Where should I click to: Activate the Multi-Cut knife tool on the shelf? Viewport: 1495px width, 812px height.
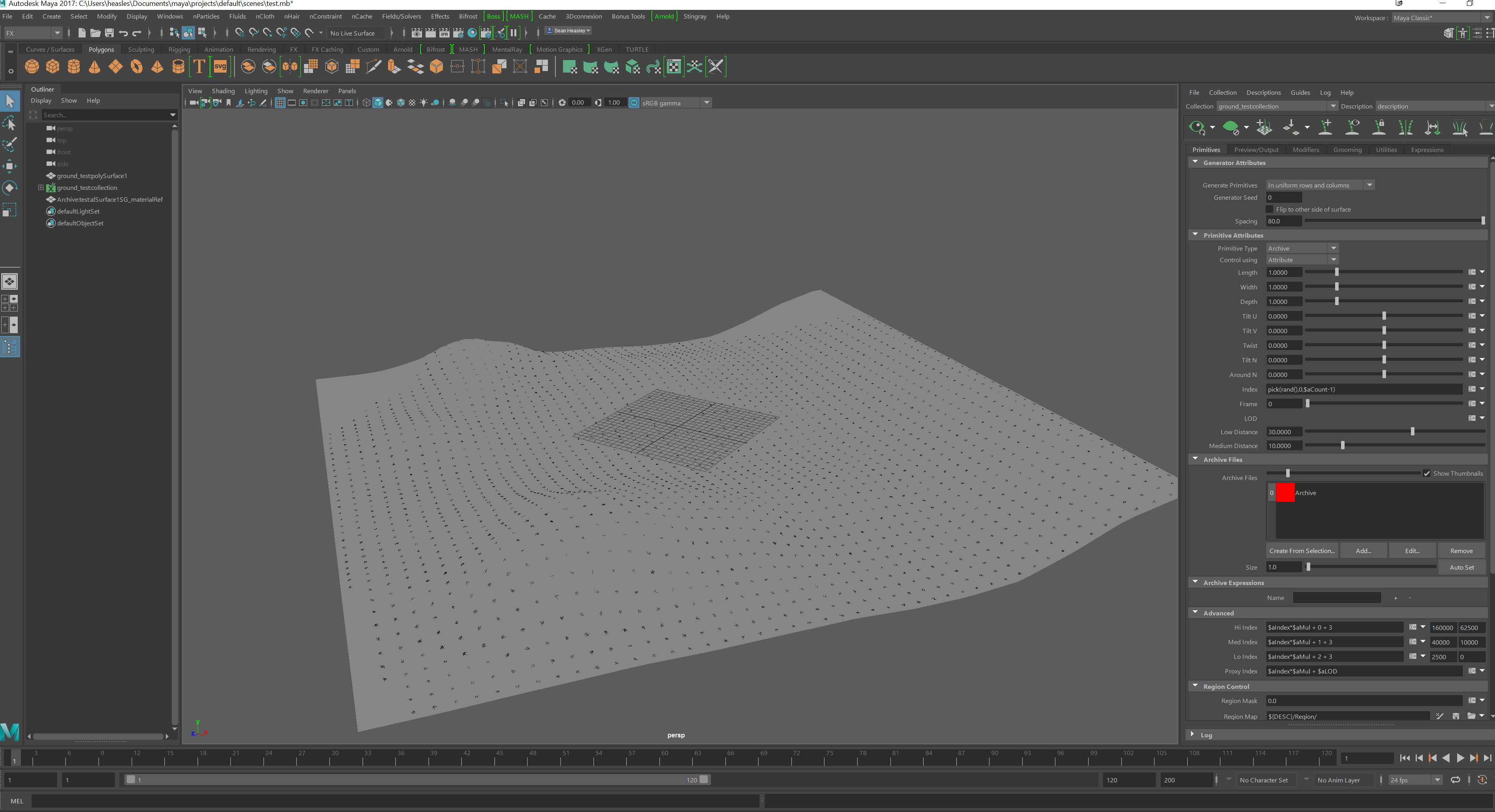(374, 66)
